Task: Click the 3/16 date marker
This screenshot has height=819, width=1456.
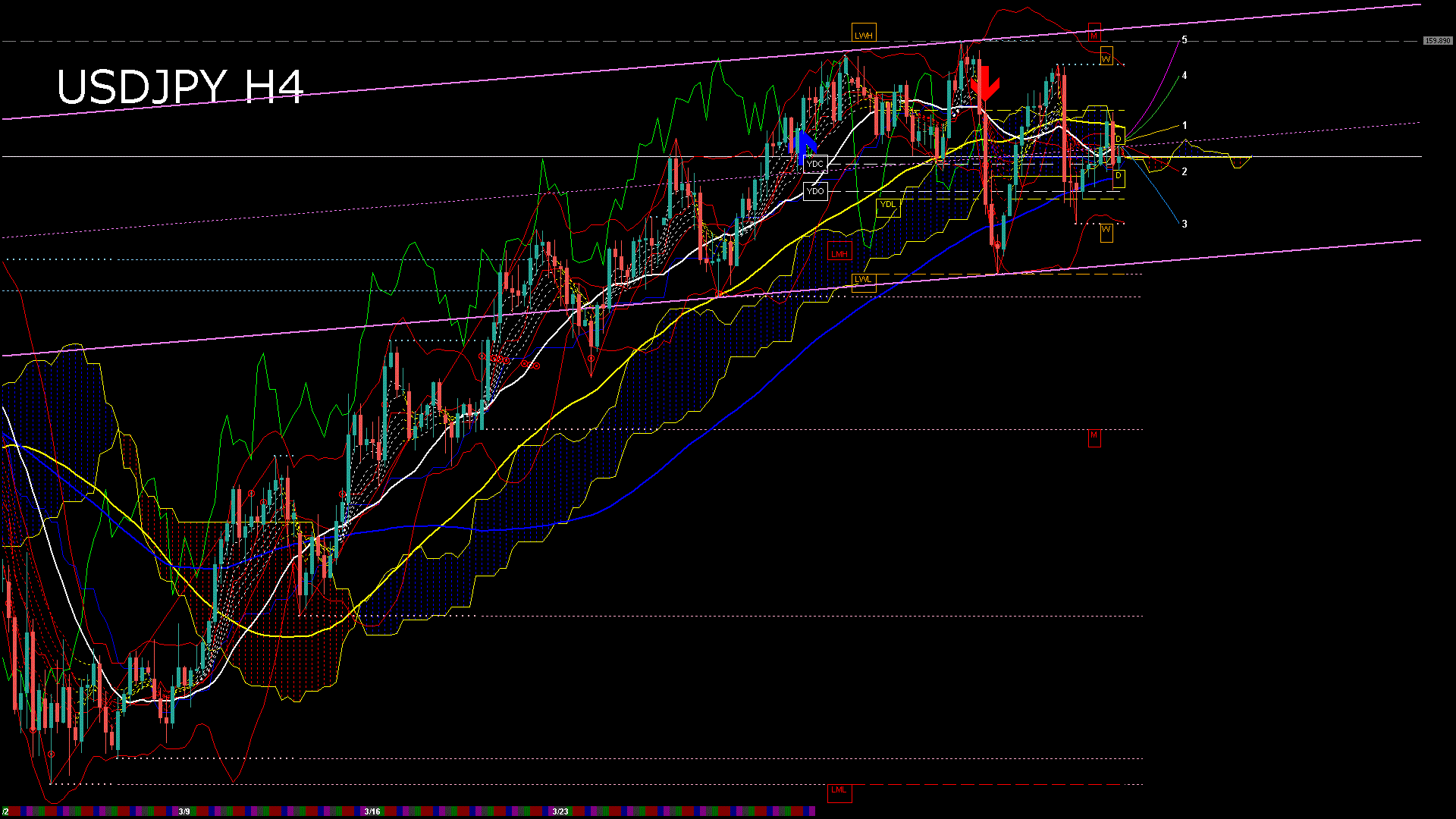Action: click(372, 811)
